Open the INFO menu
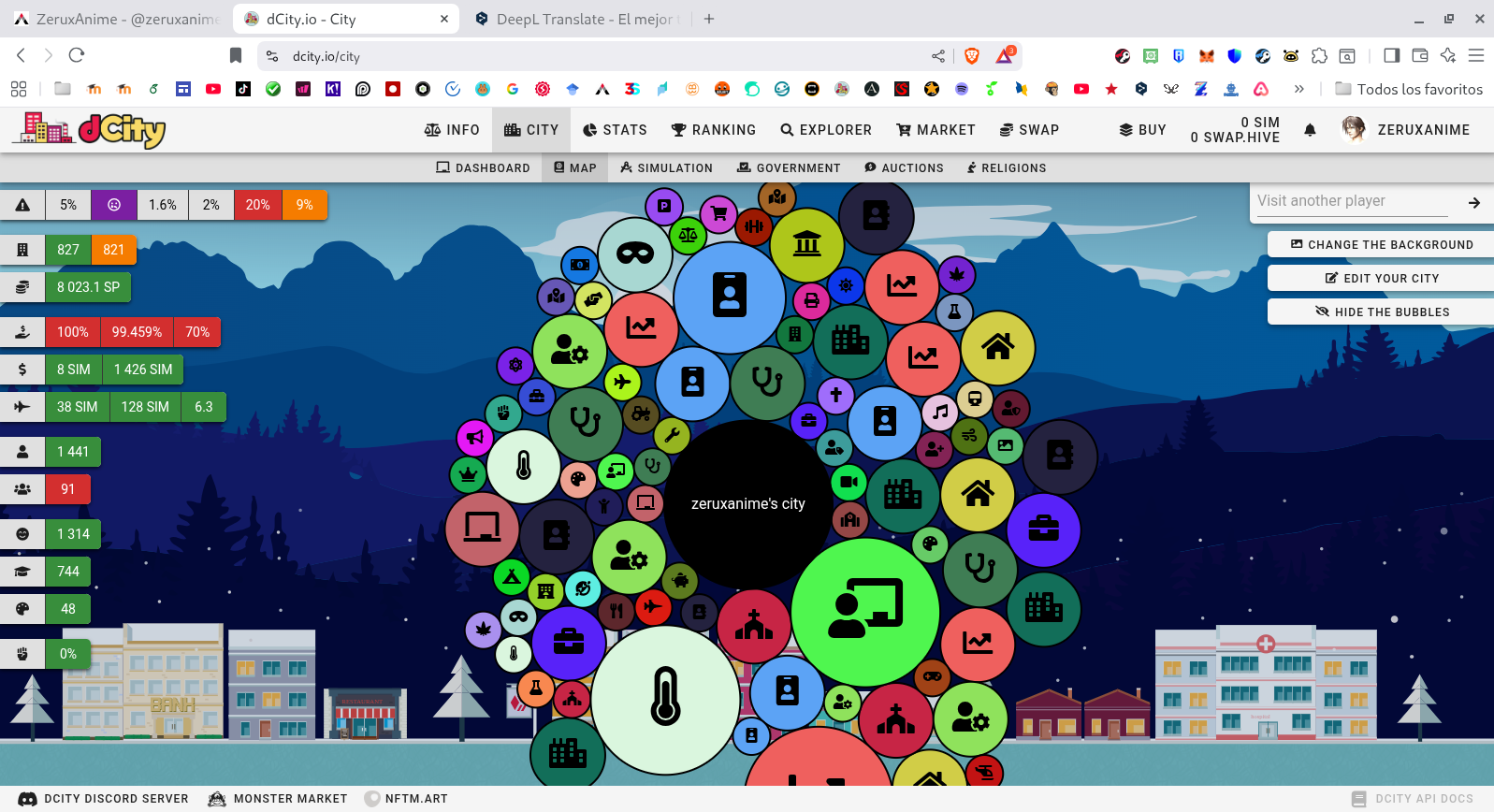 pyautogui.click(x=452, y=130)
